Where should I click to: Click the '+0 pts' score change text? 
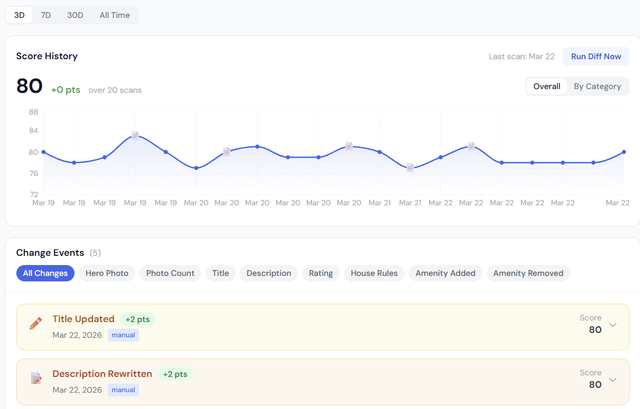click(65, 90)
